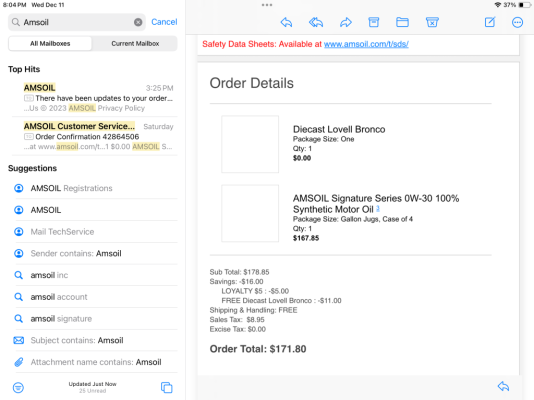Tap the multi-window icon in the footer
The image size is (534, 400).
tap(167, 387)
